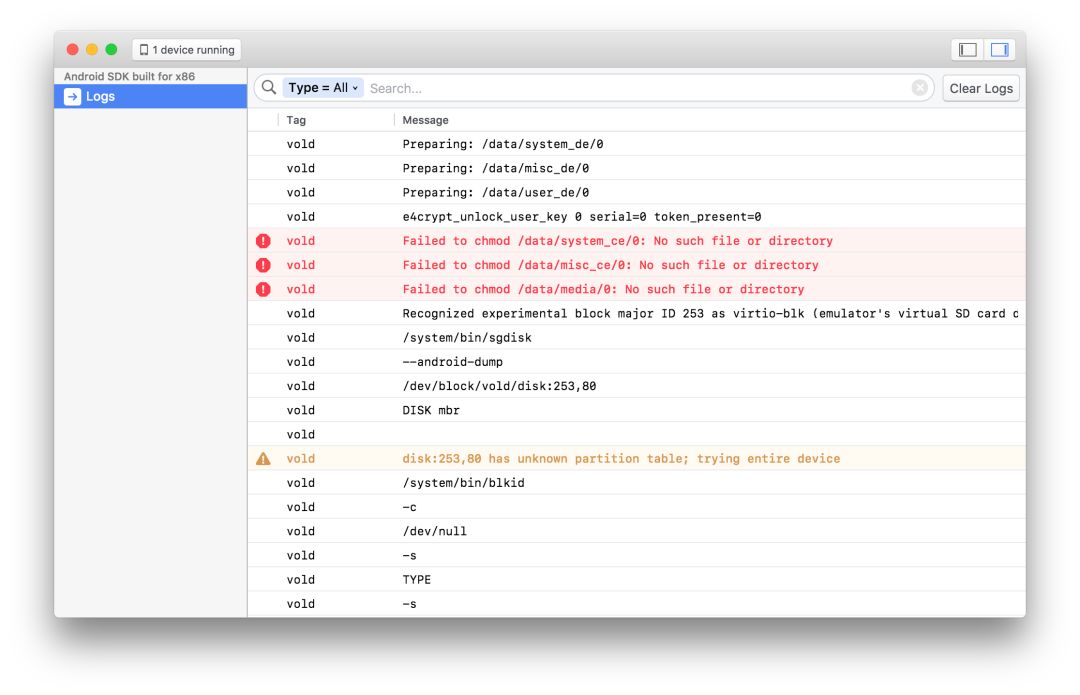
Task: Select Logs in the sidebar
Action: click(150, 96)
